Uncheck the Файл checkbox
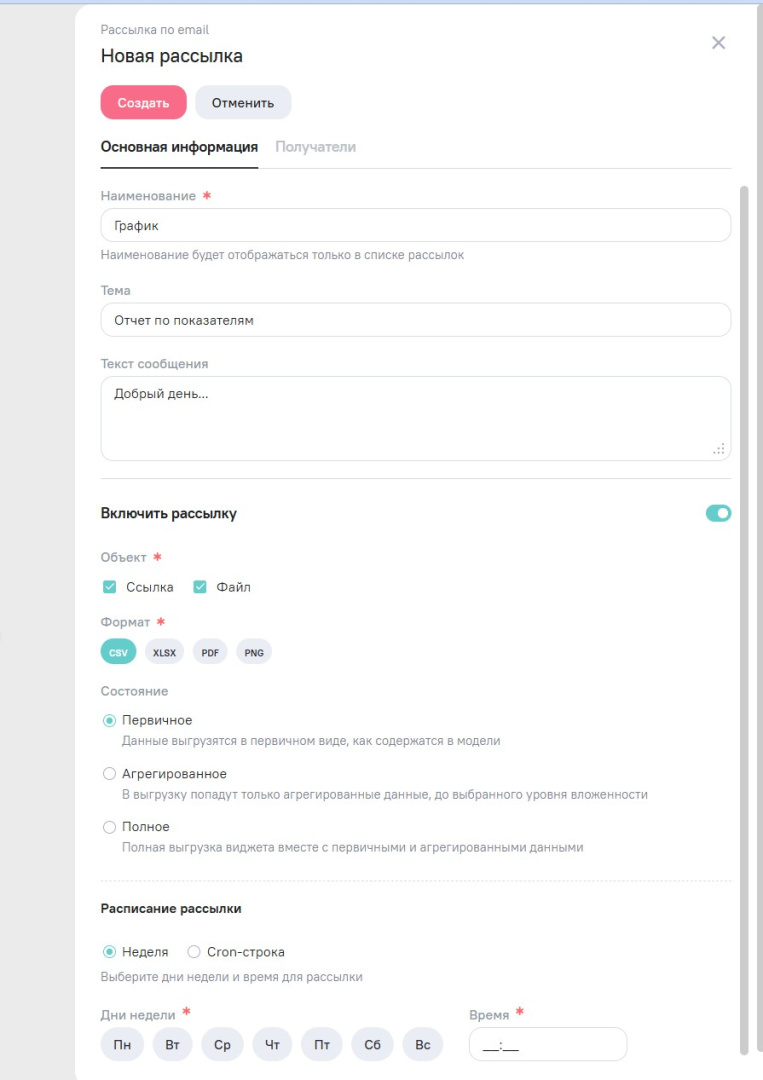The width and height of the screenshot is (763, 1080). (x=200, y=587)
